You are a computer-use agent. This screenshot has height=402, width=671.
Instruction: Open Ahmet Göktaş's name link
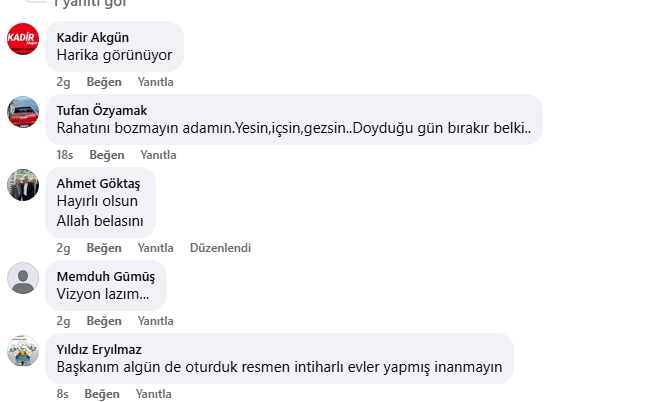pyautogui.click(x=98, y=184)
